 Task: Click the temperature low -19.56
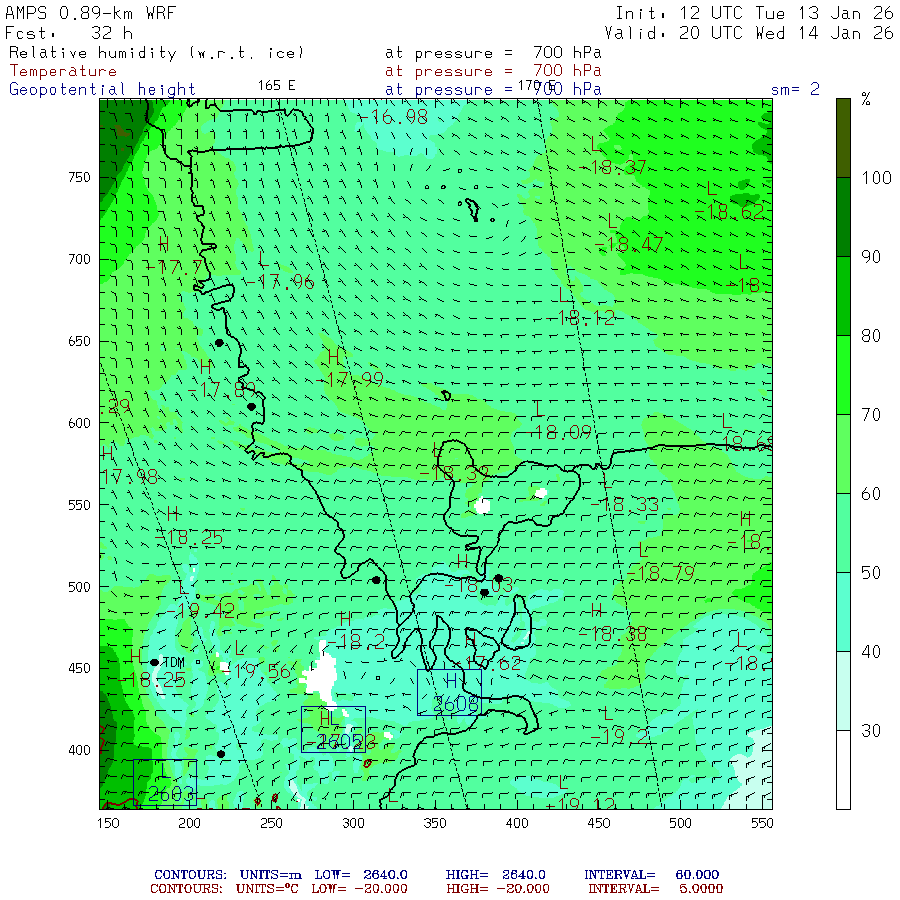[257, 672]
